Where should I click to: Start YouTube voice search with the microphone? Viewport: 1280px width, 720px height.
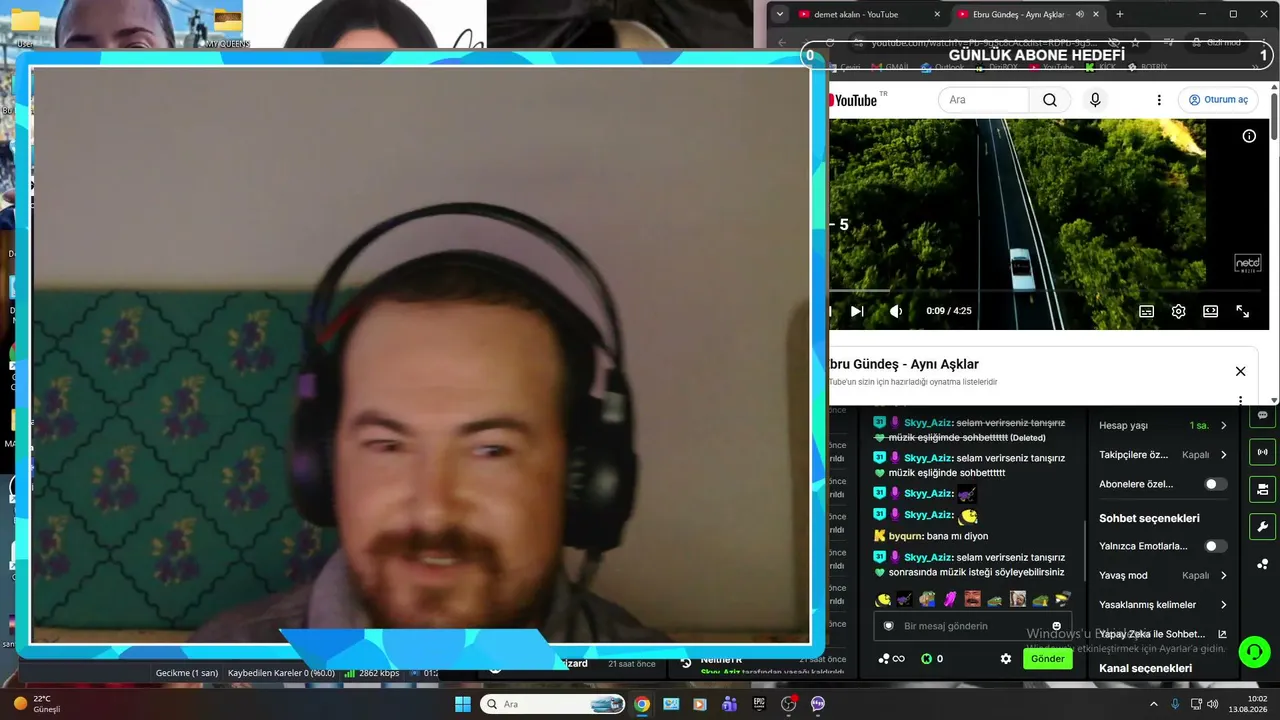pyautogui.click(x=1095, y=100)
